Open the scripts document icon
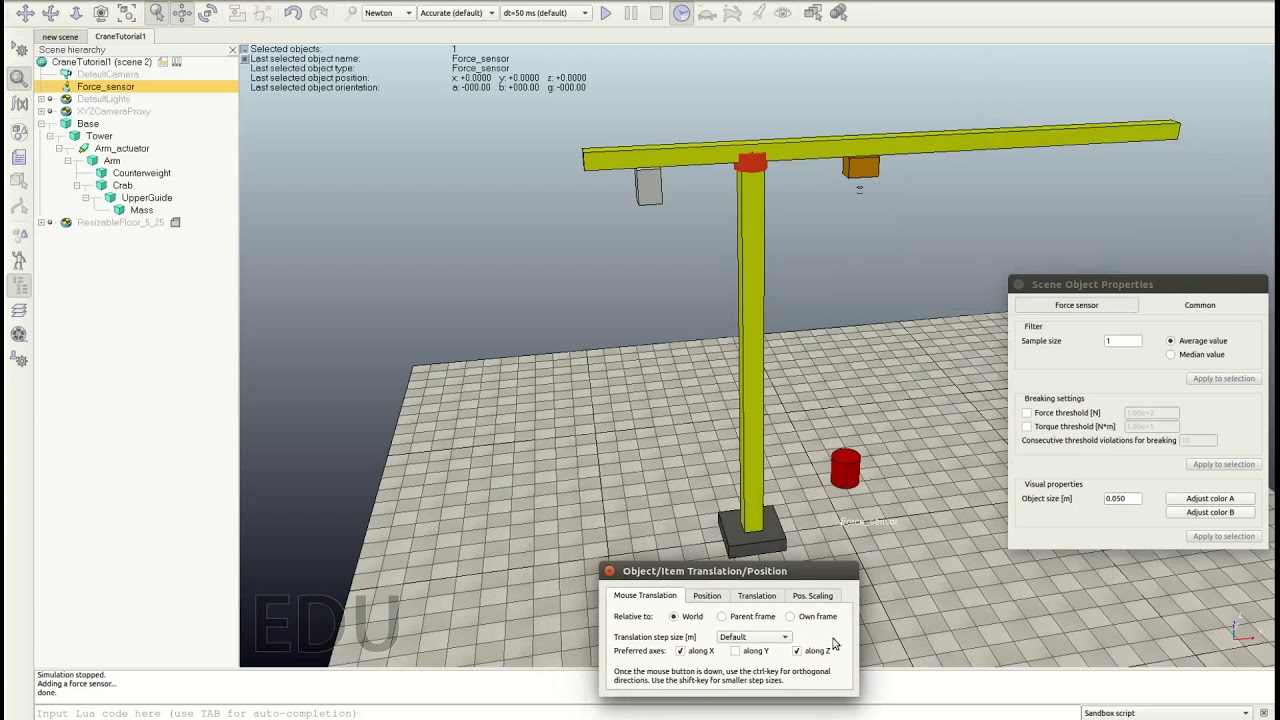Screen dimensions: 1280x720 [18, 157]
